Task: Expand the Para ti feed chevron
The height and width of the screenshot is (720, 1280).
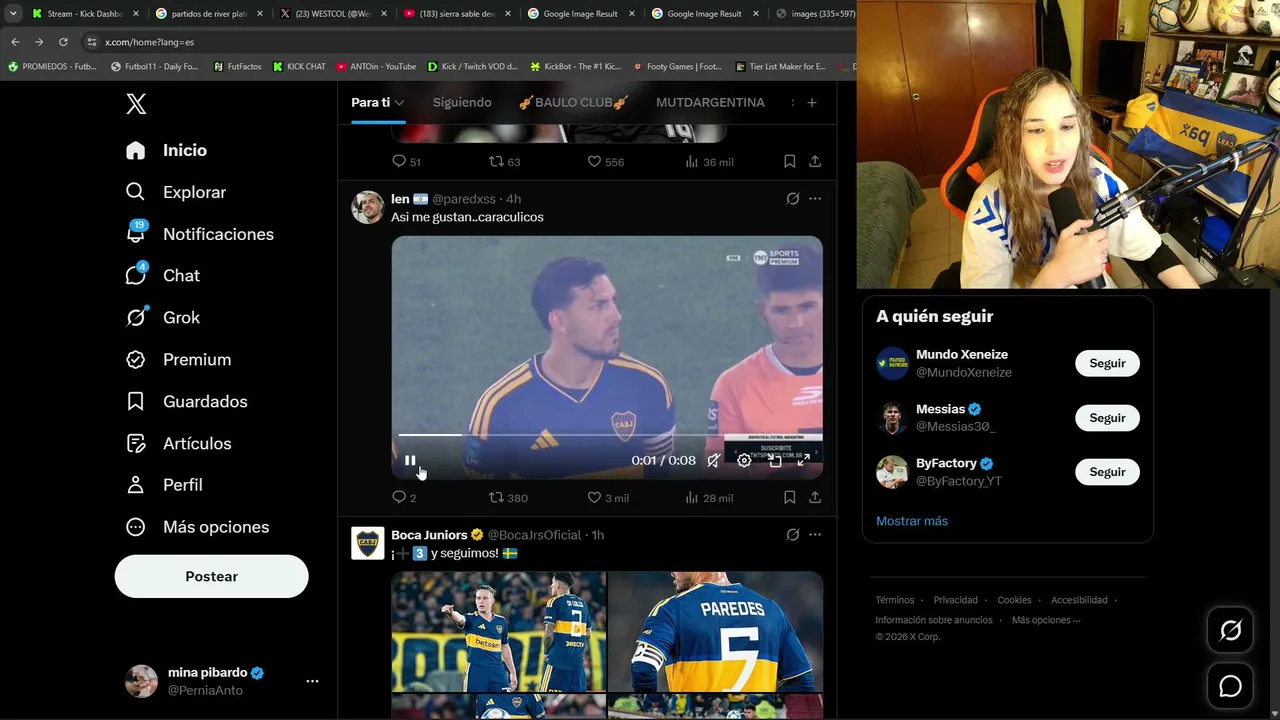Action: [x=399, y=102]
